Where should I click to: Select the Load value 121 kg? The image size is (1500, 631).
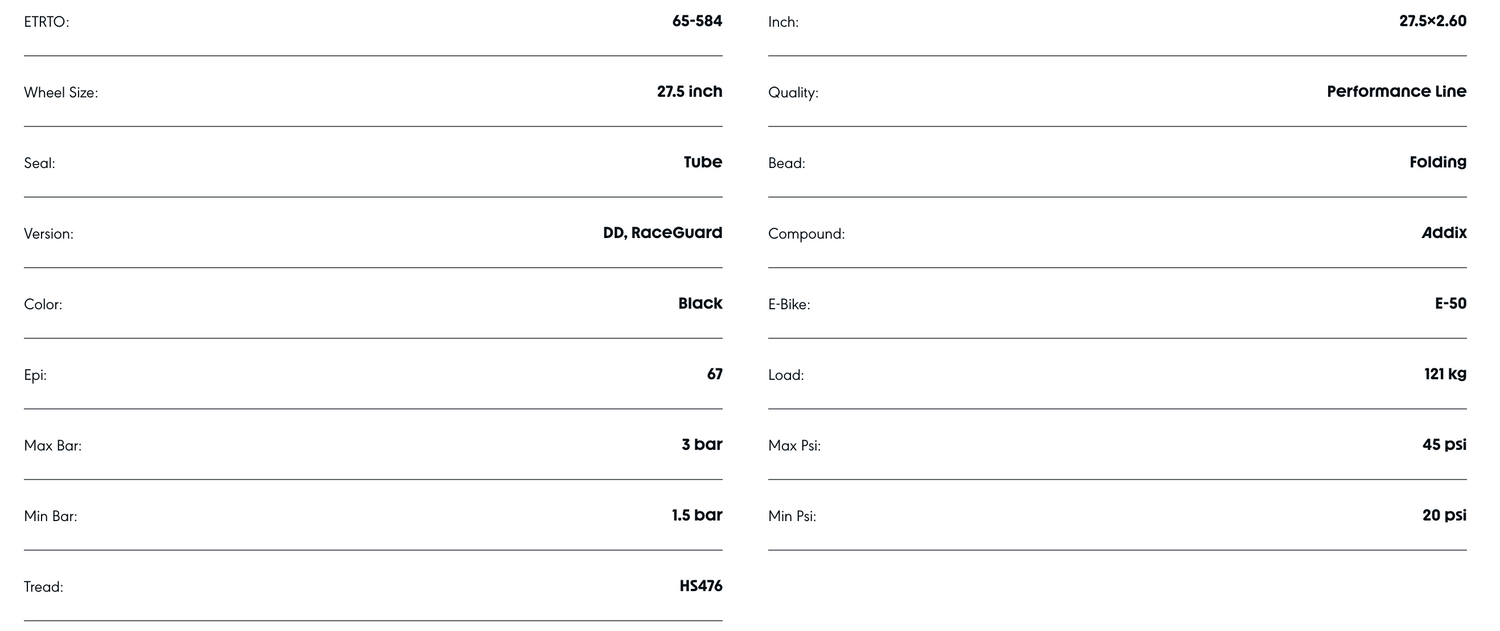1445,374
